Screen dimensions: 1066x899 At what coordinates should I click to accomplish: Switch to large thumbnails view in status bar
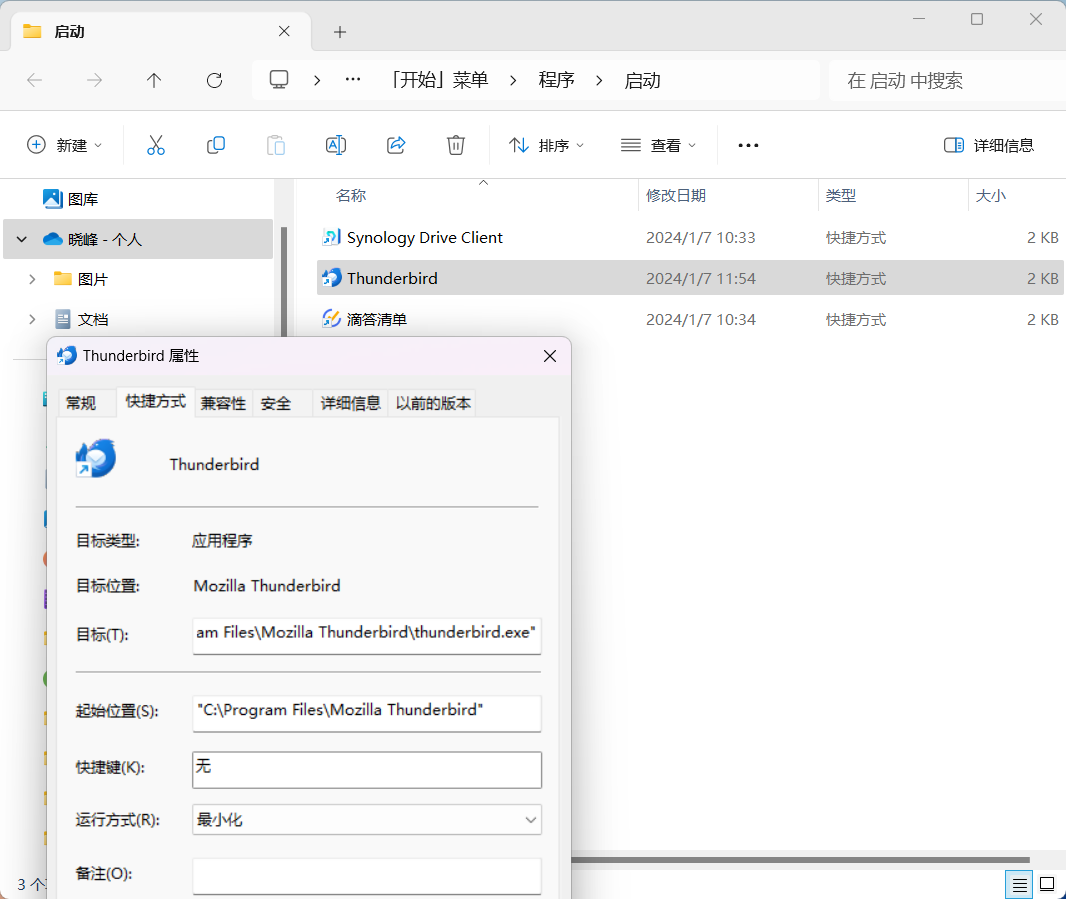1047,885
